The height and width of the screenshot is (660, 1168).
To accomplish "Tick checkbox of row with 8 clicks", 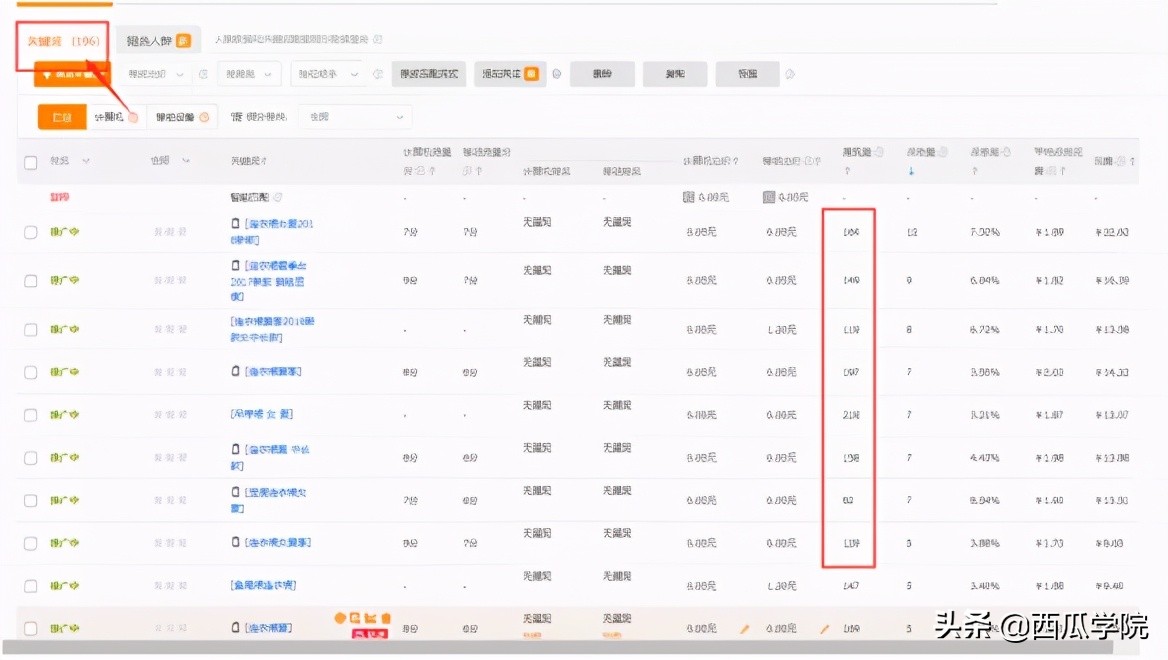I will pyautogui.click(x=31, y=329).
